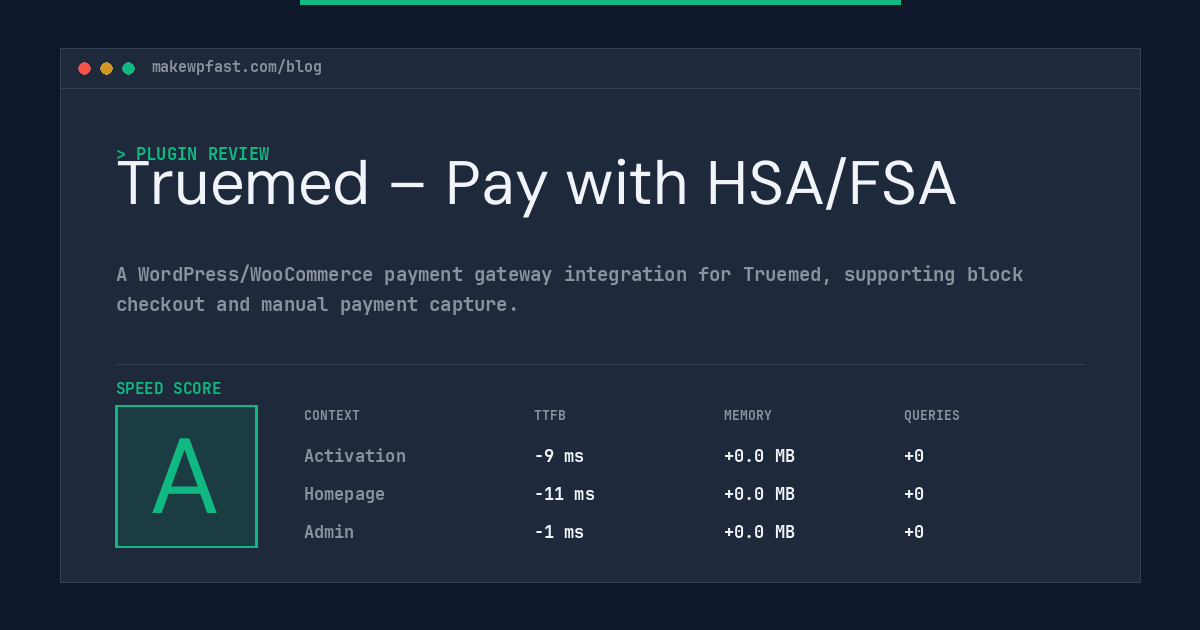This screenshot has width=1200, height=630.
Task: Click the 'QUERIES' column header
Action: tap(932, 416)
